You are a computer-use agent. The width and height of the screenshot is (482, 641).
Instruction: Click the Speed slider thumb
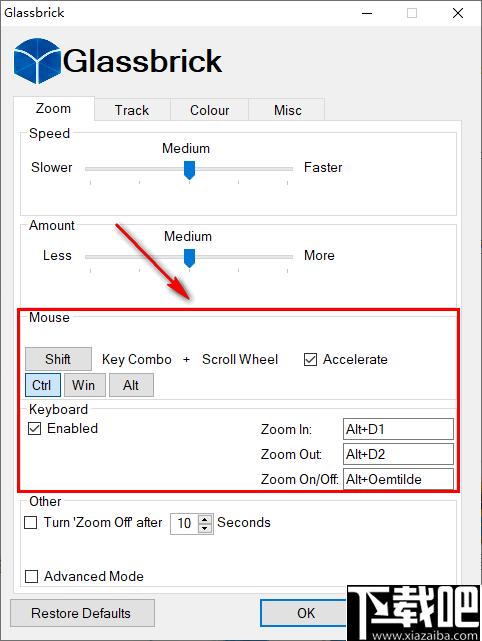(x=189, y=170)
